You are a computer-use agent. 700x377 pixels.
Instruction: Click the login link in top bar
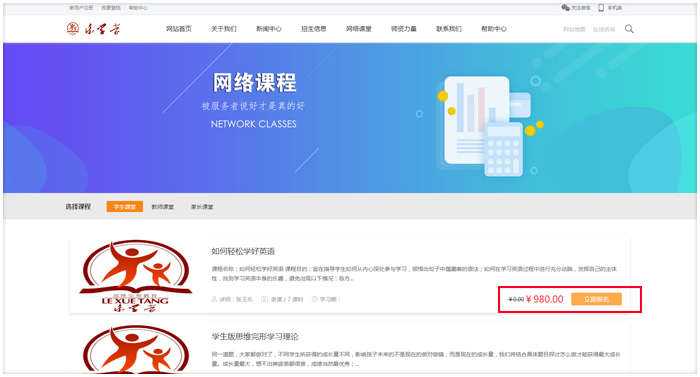(x=111, y=8)
